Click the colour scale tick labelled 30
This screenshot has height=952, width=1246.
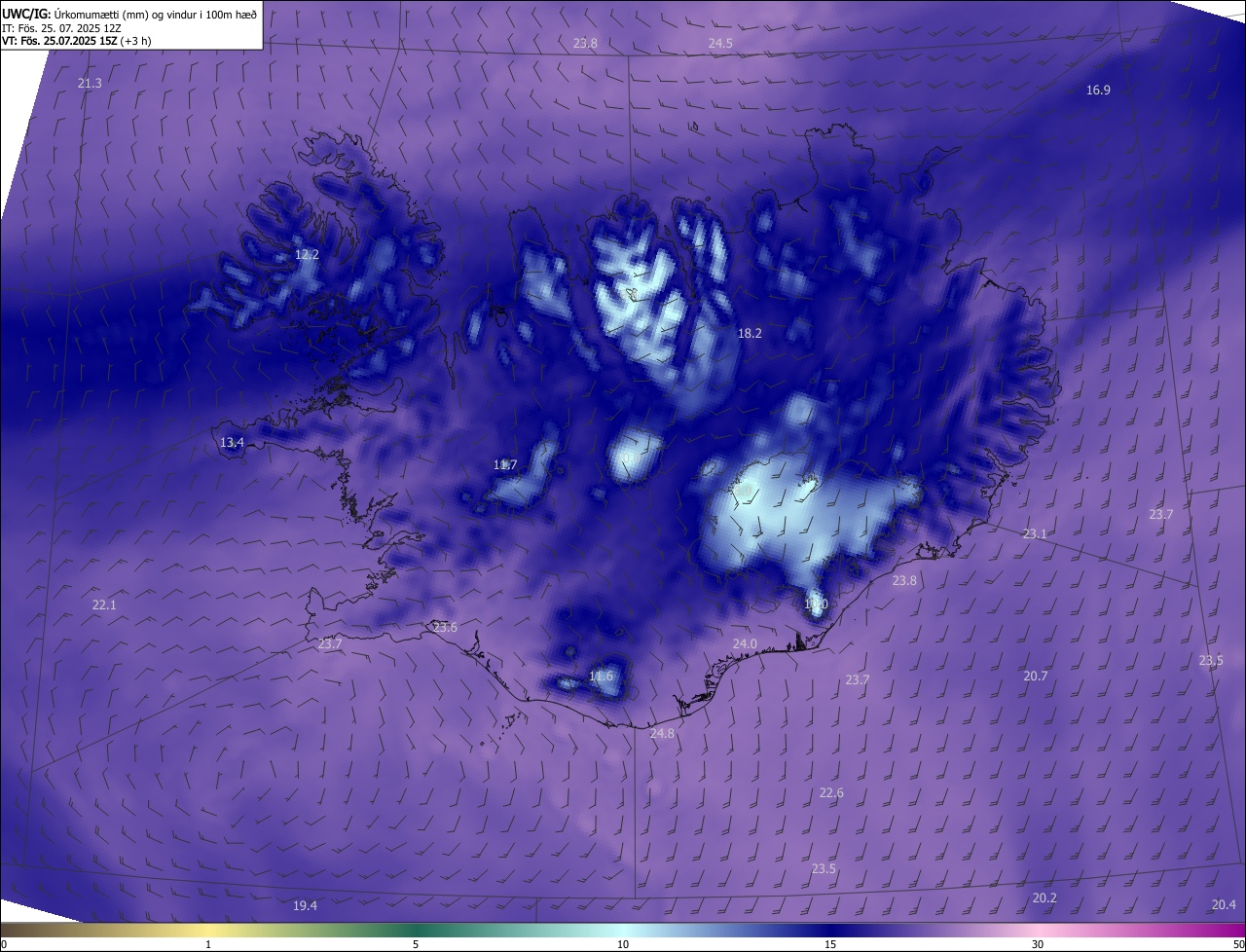[1038, 944]
